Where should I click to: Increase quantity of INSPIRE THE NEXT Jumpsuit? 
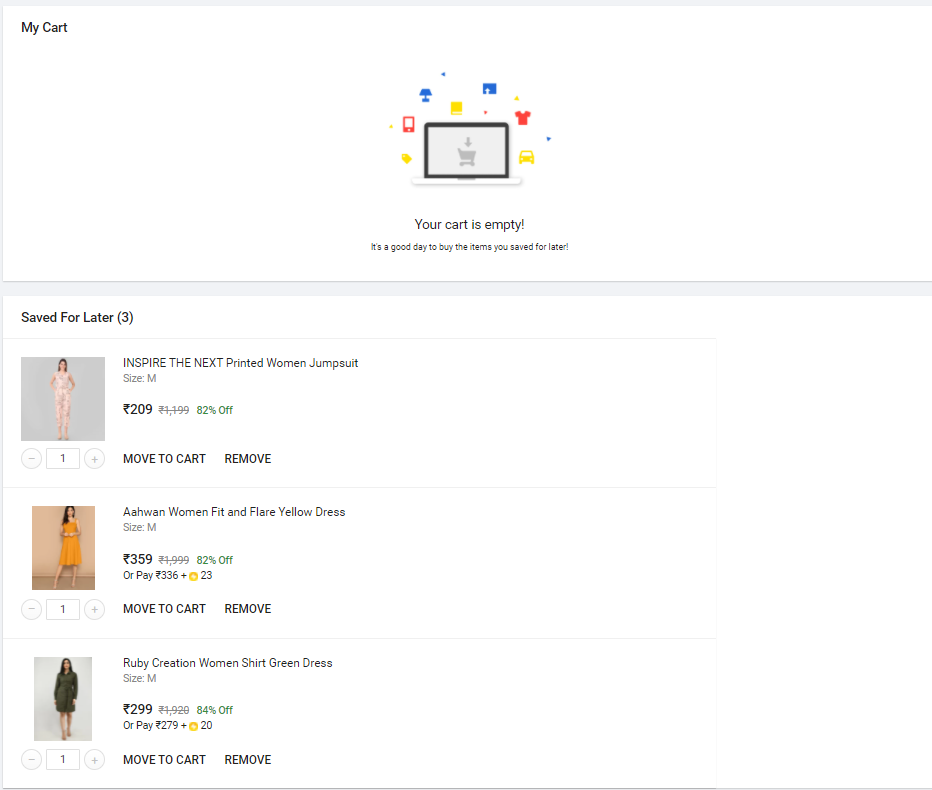tap(95, 459)
